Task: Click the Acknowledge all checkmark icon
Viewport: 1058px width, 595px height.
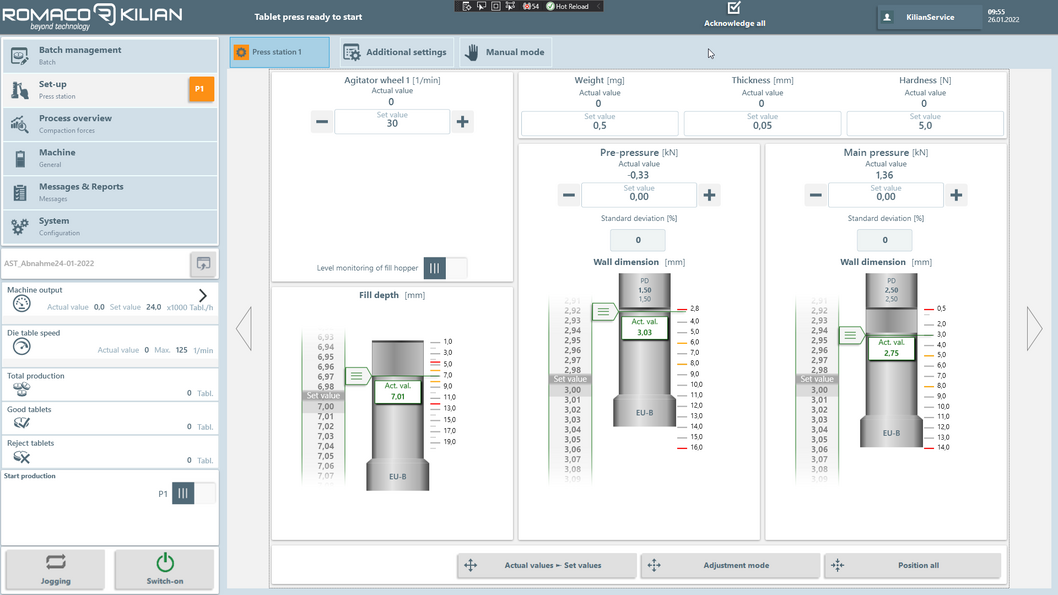Action: 734,8
